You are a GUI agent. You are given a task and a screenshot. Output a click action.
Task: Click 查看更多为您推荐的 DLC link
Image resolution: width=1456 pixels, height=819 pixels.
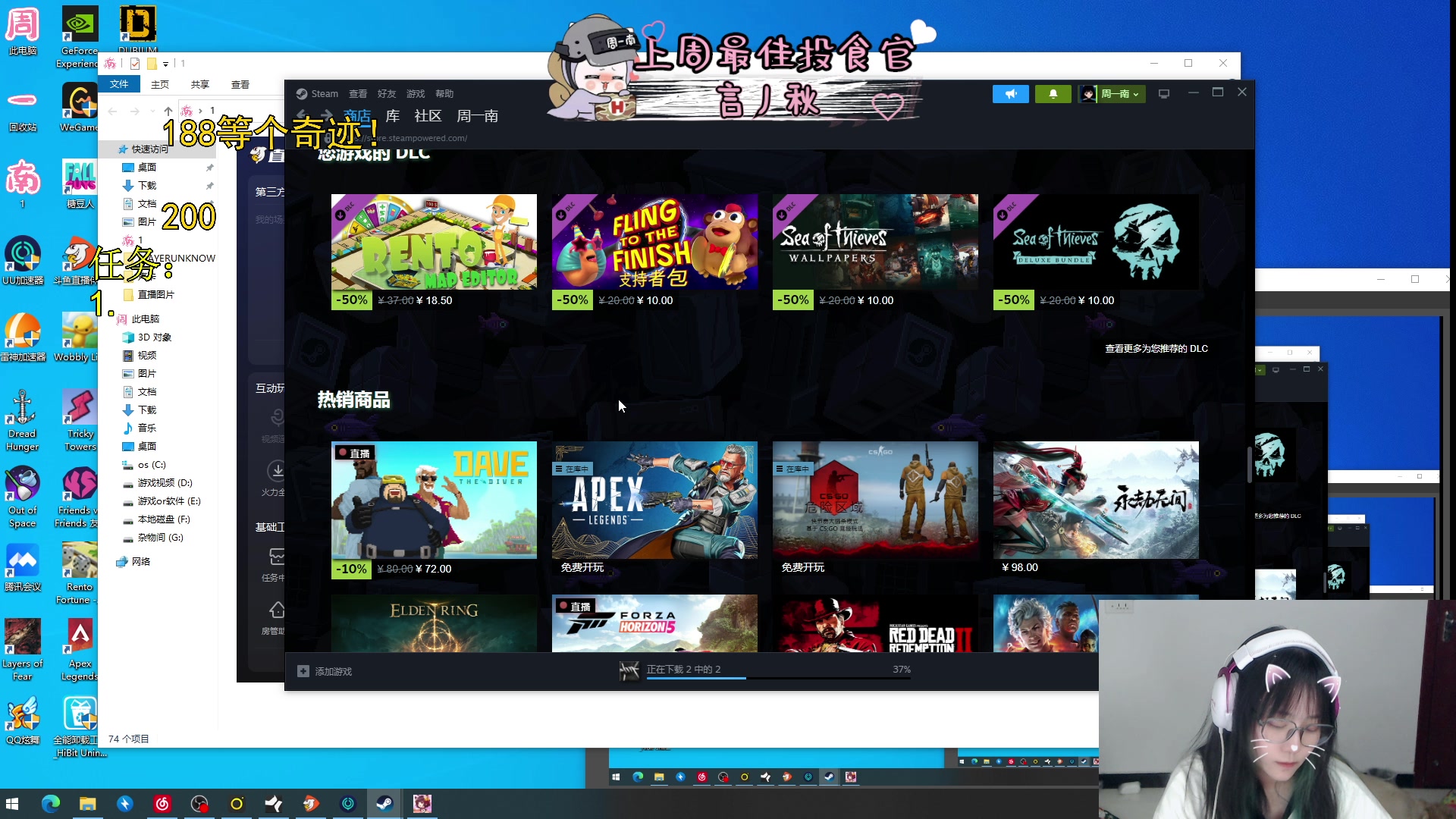click(x=1156, y=349)
